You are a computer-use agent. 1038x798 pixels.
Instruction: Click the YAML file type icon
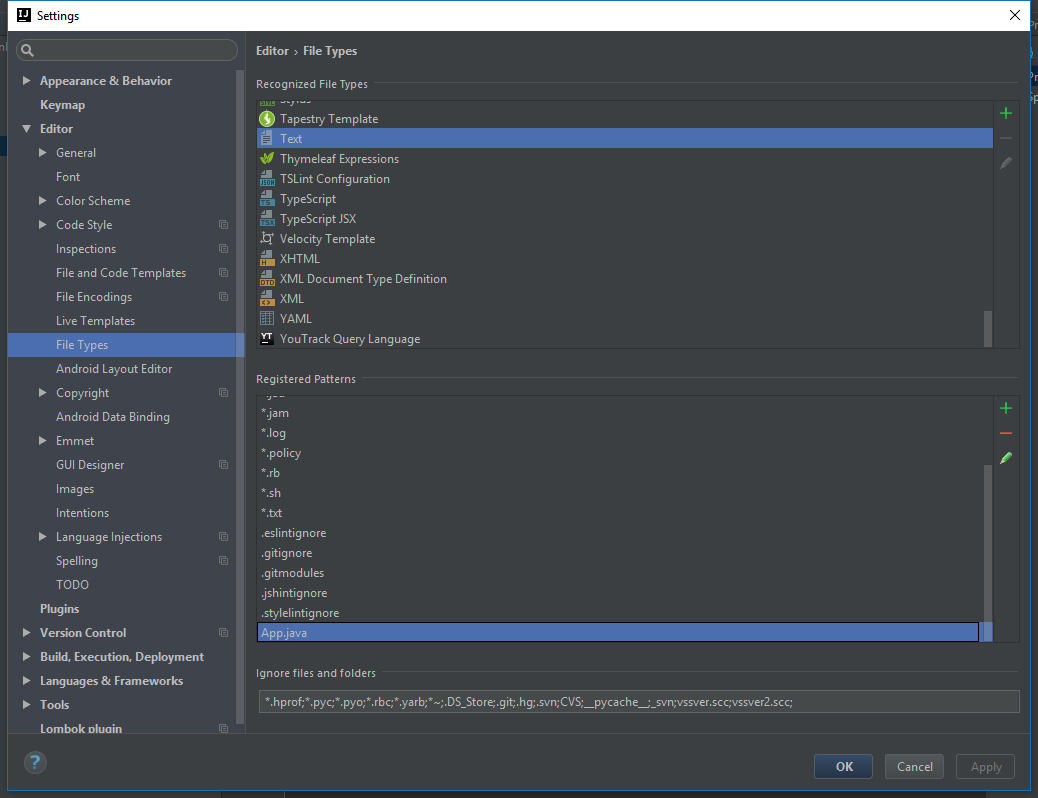click(x=267, y=319)
